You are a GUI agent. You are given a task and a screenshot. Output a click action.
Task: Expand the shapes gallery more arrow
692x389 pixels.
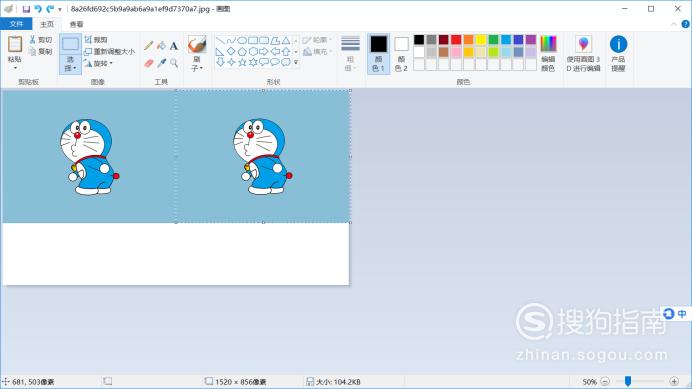click(296, 62)
